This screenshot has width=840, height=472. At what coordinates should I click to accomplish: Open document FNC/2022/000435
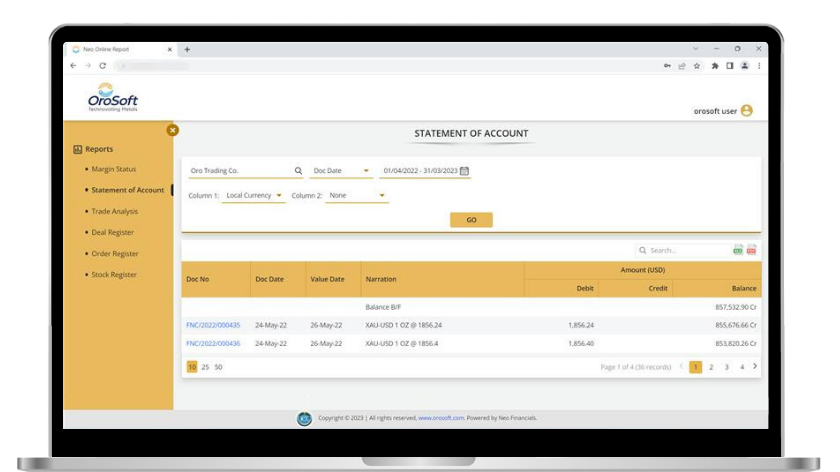coord(213,325)
